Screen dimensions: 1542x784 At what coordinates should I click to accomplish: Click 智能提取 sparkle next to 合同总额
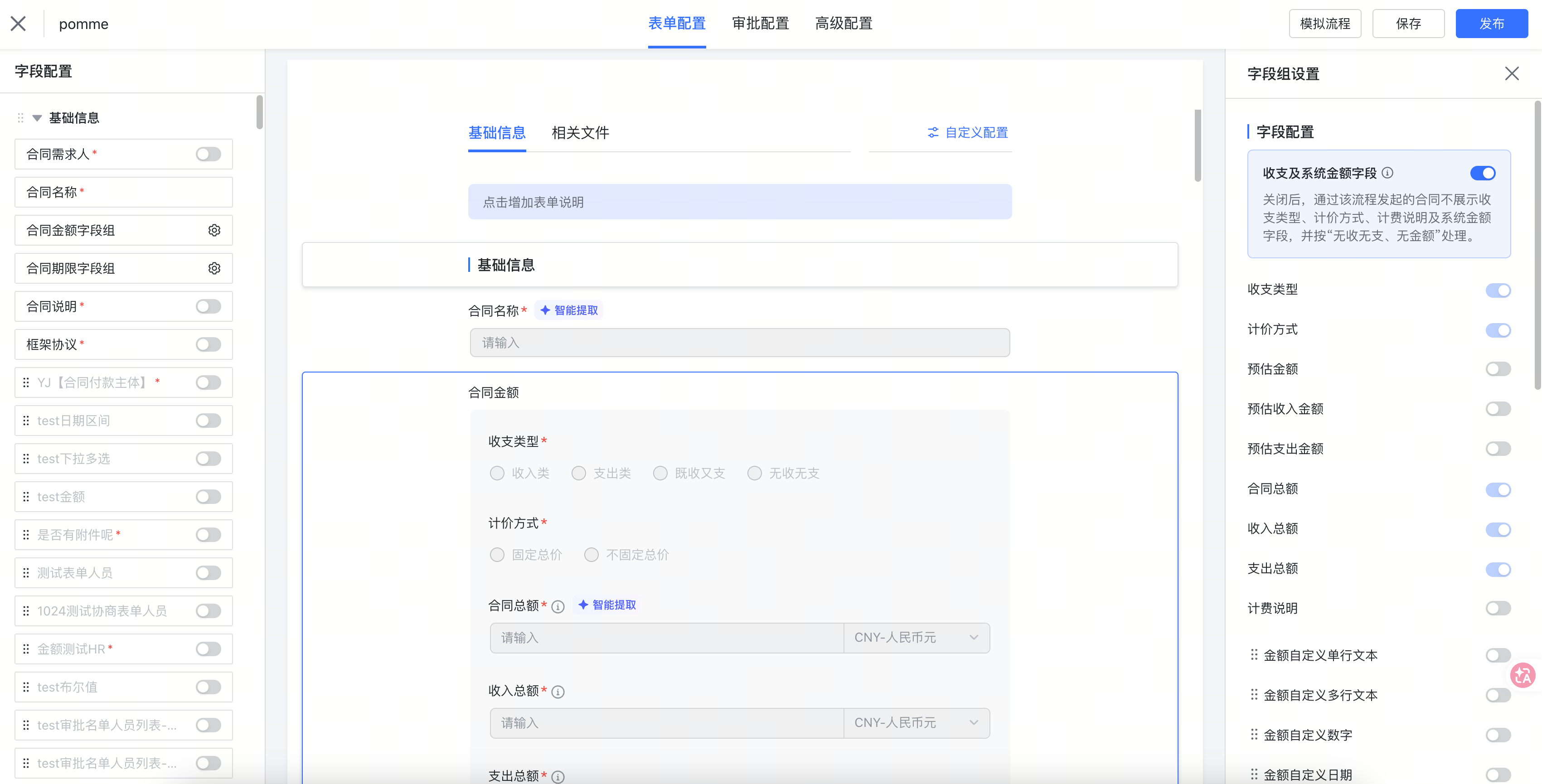(x=607, y=605)
